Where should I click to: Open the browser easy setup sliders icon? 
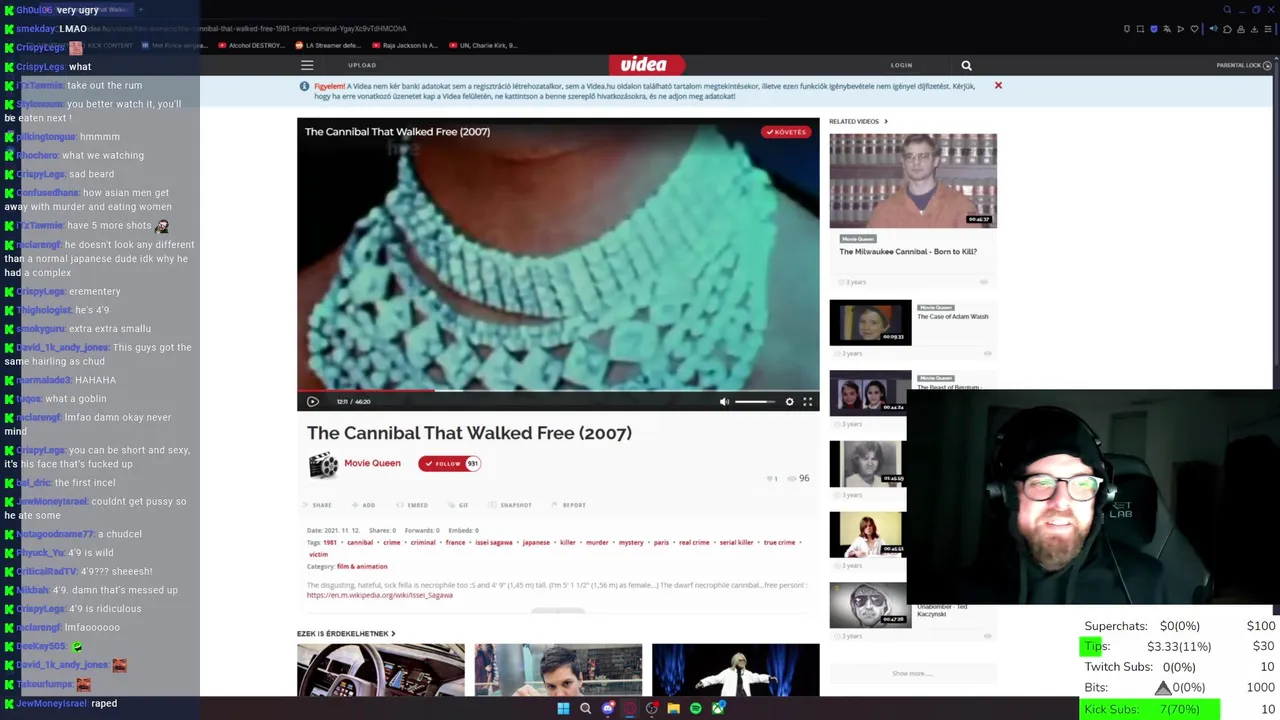click(x=1268, y=29)
